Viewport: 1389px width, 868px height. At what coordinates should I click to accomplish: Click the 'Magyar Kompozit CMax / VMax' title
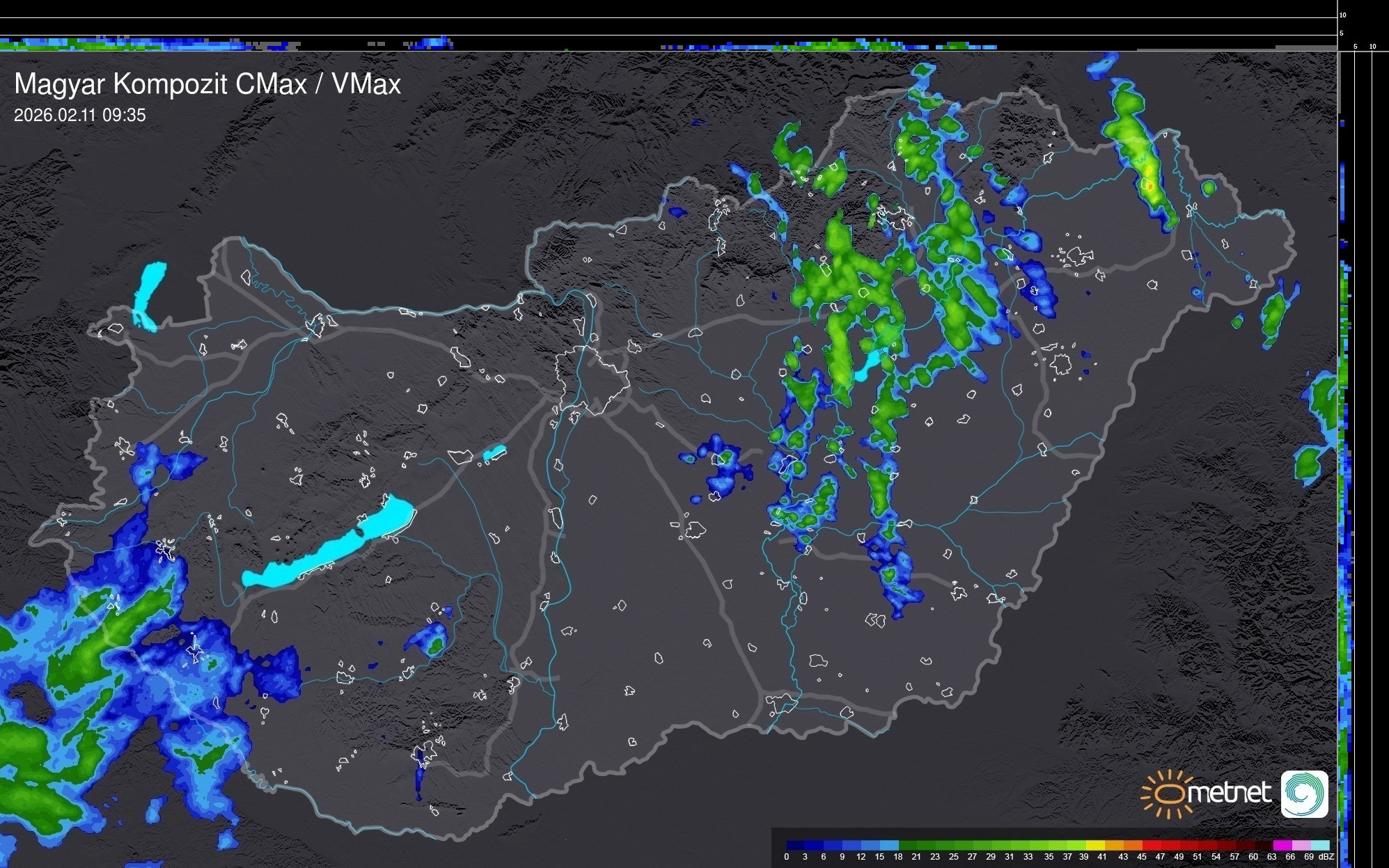point(207,84)
